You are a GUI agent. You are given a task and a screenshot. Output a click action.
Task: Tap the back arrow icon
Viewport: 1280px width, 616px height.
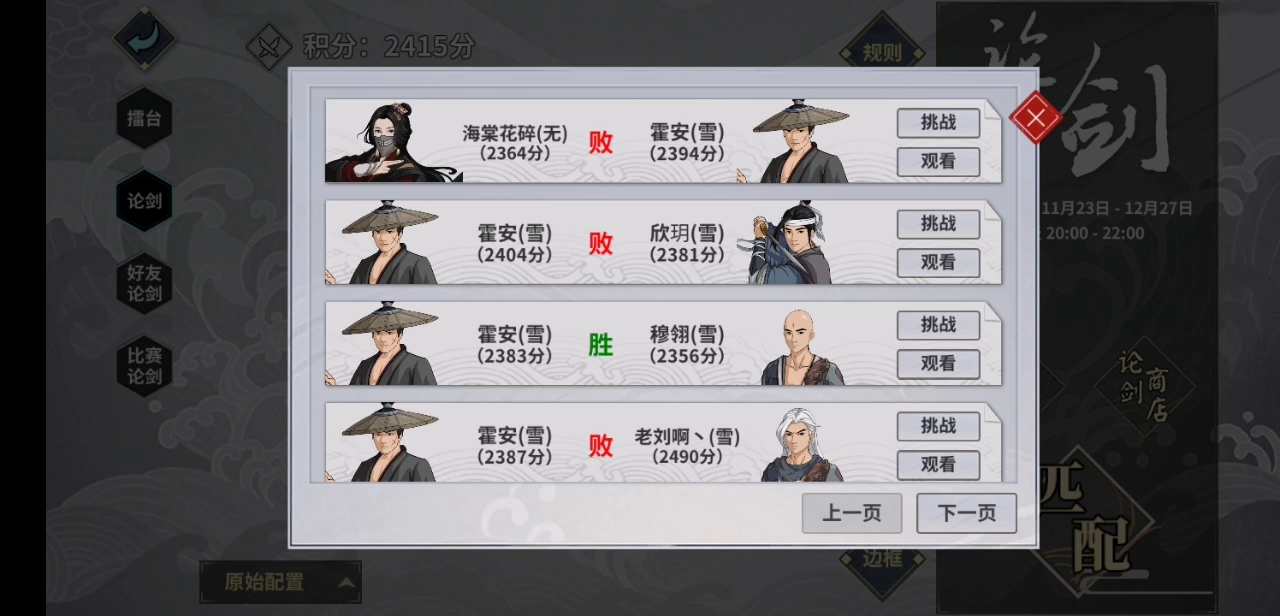coord(144,38)
